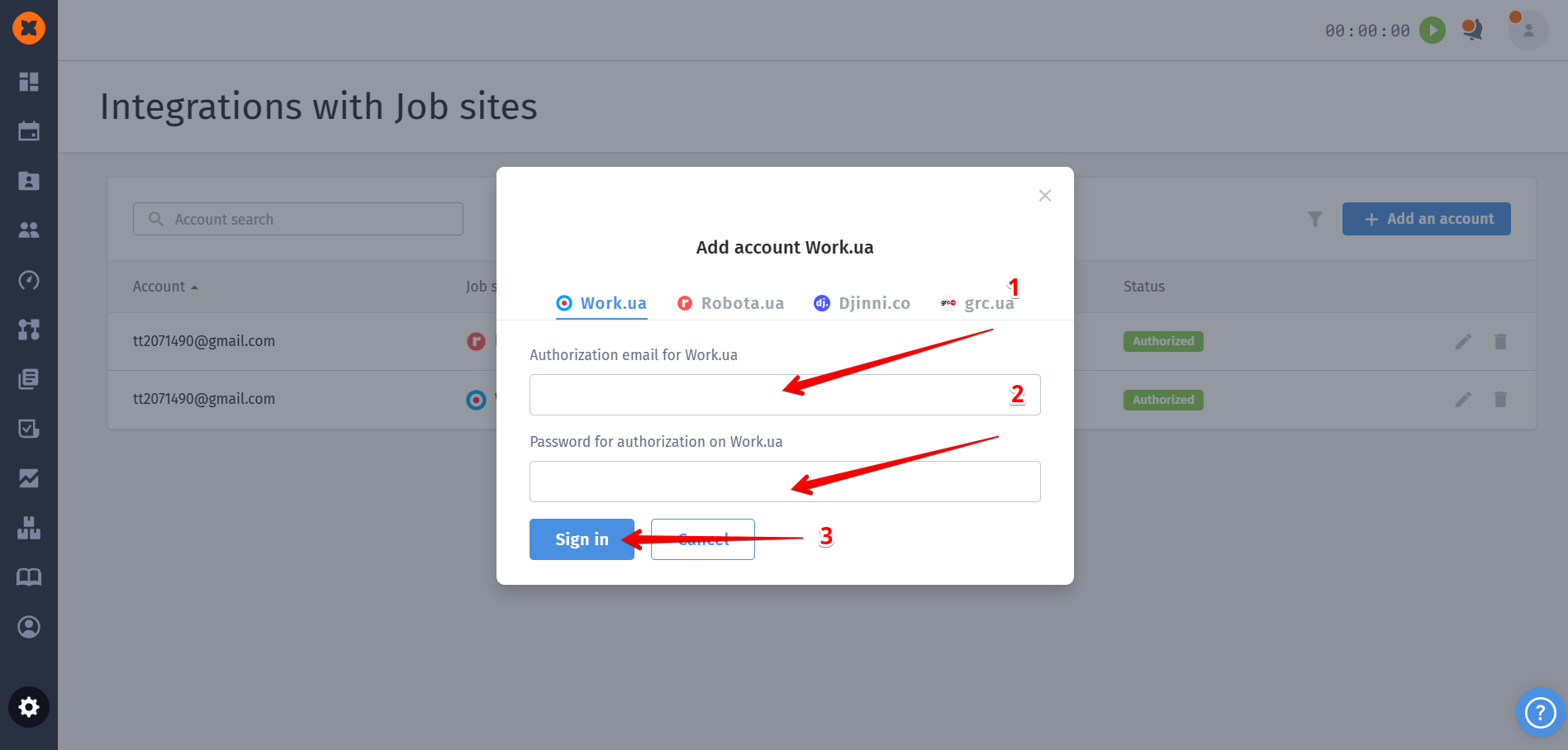Select the Work.ua tab in the dialog

pyautogui.click(x=601, y=303)
